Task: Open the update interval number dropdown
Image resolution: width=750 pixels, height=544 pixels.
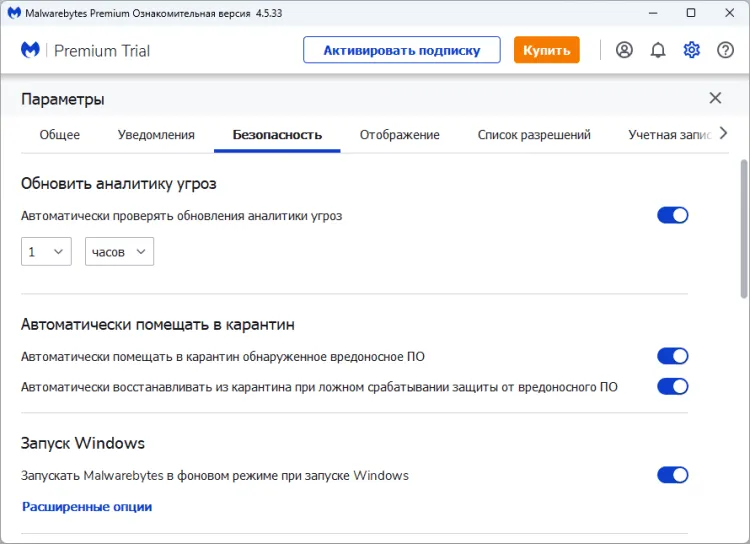Action: pos(46,252)
